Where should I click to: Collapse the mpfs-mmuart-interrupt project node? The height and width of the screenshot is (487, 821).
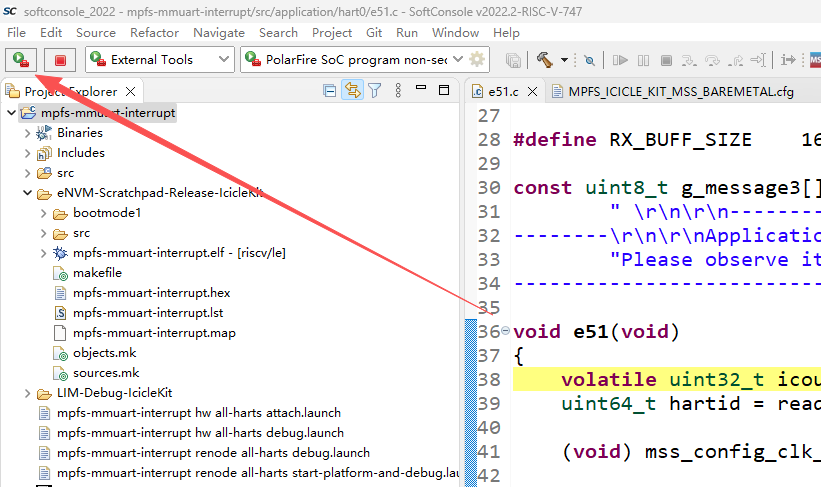11,113
